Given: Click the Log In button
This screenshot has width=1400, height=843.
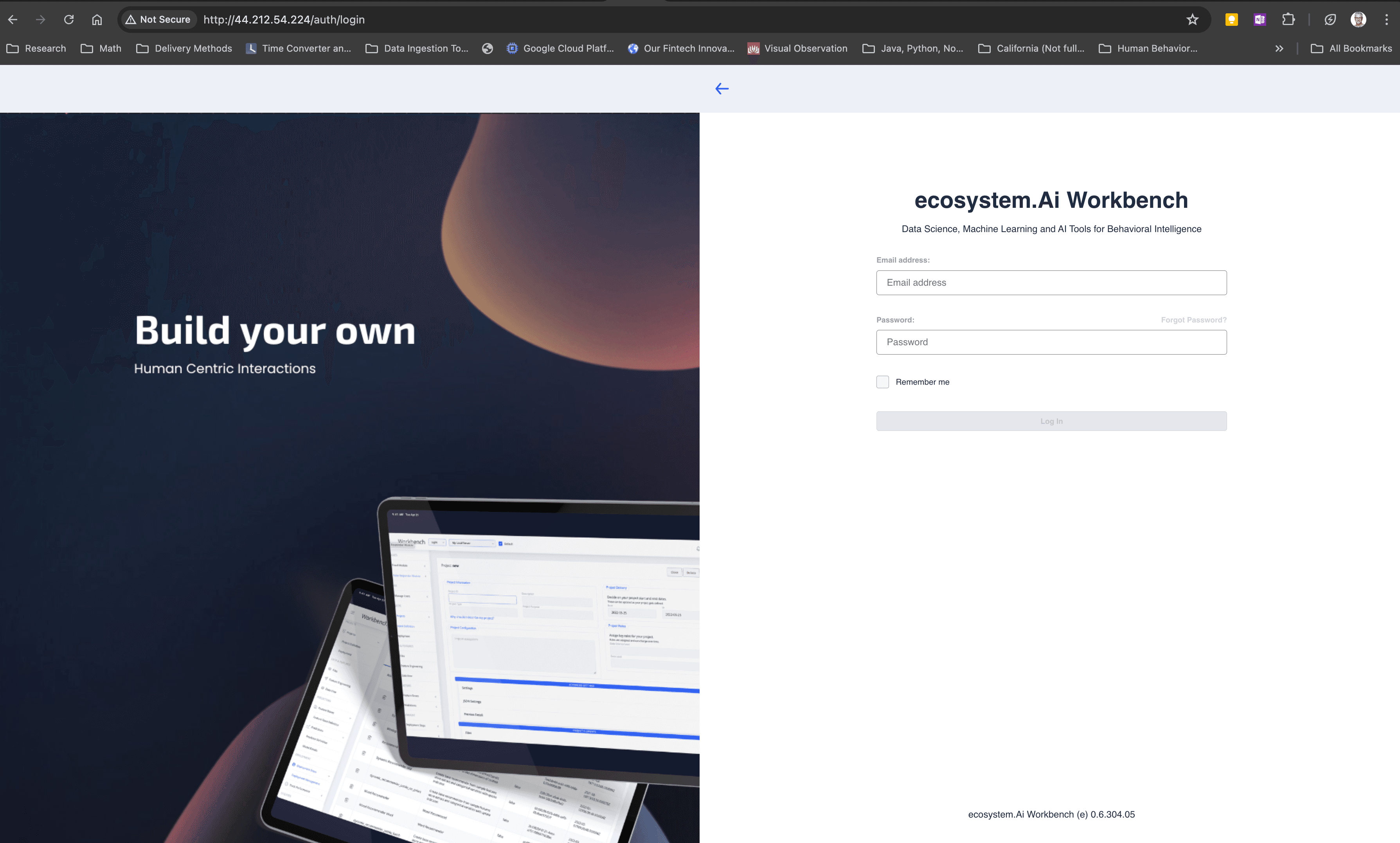Looking at the screenshot, I should 1051,421.
